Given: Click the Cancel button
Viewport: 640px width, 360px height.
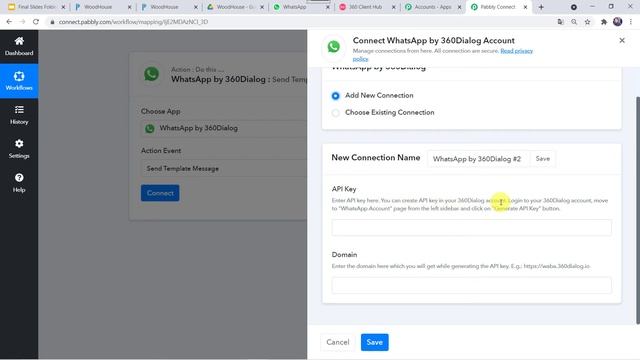Looking at the screenshot, I should [x=338, y=342].
